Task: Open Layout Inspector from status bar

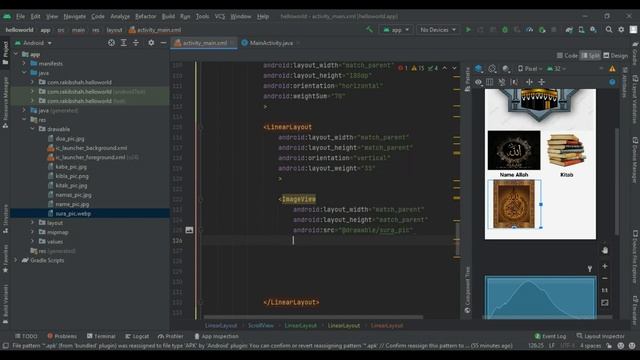Action: click(600, 336)
